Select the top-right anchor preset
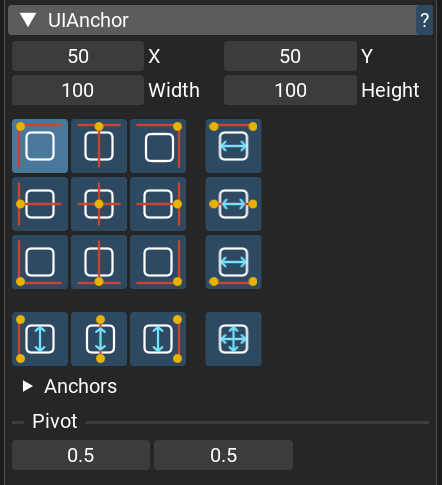Image resolution: width=442 pixels, height=485 pixels. coord(158,146)
